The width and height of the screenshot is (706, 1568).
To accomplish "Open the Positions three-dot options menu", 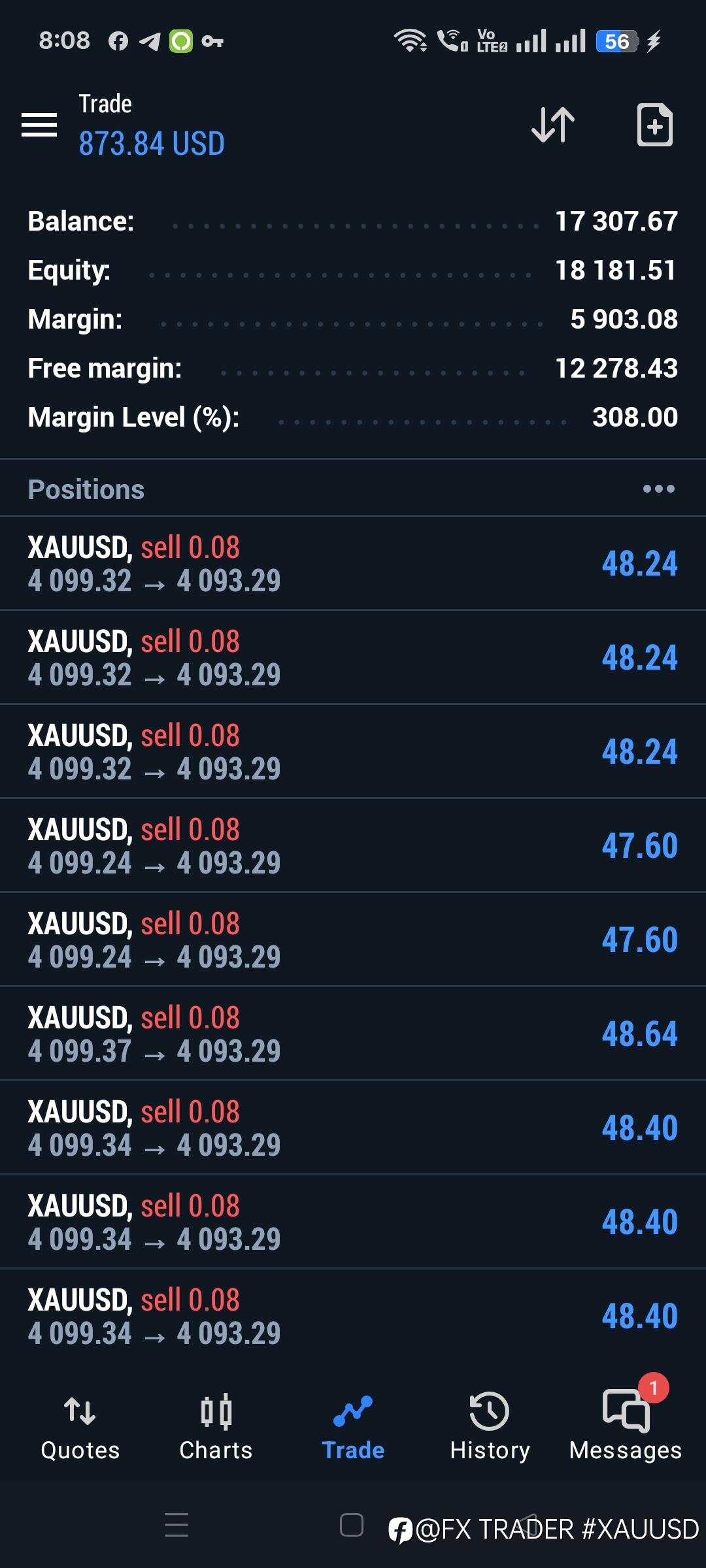I will [x=658, y=489].
